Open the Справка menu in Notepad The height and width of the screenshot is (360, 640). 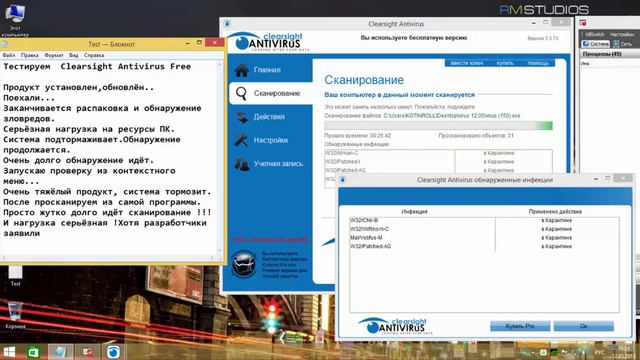point(94,55)
